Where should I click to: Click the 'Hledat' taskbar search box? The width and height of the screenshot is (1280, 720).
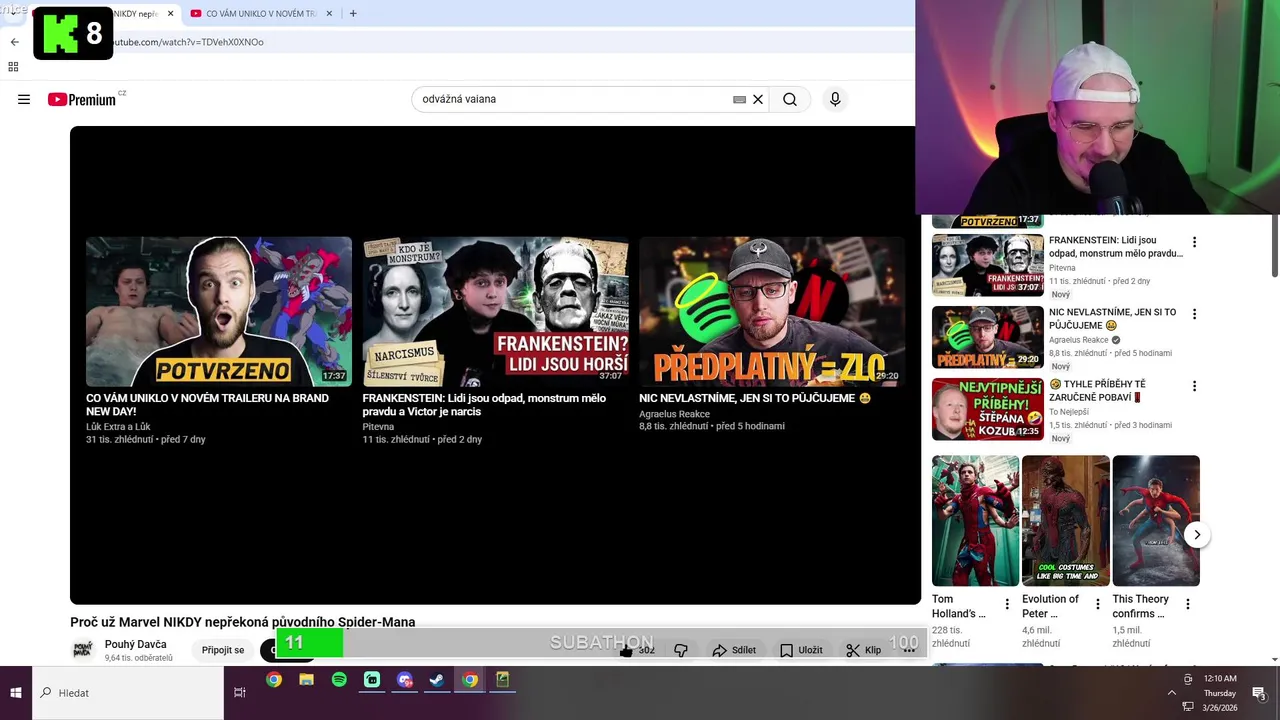(128, 692)
